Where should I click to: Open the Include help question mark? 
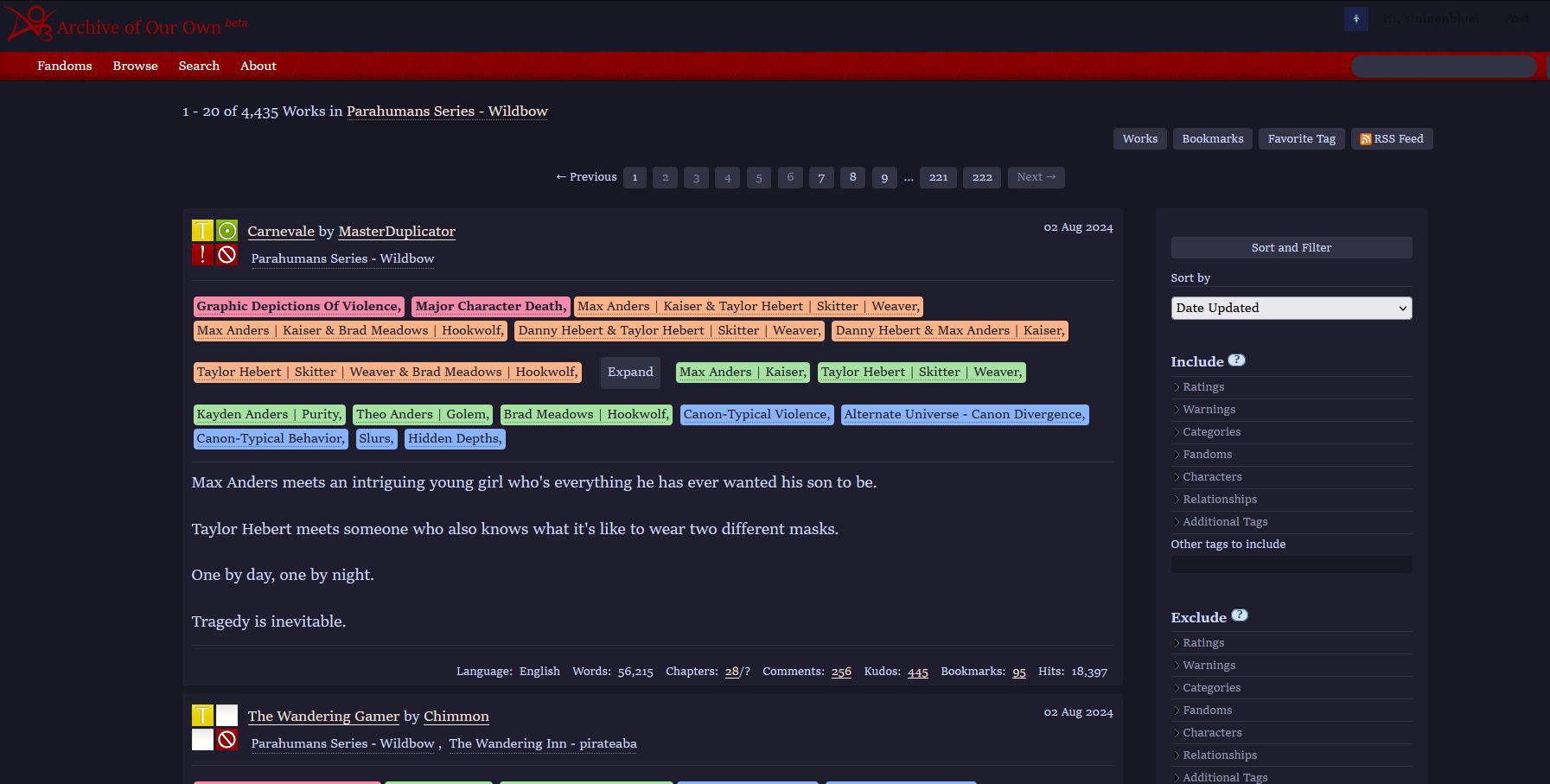click(1236, 360)
